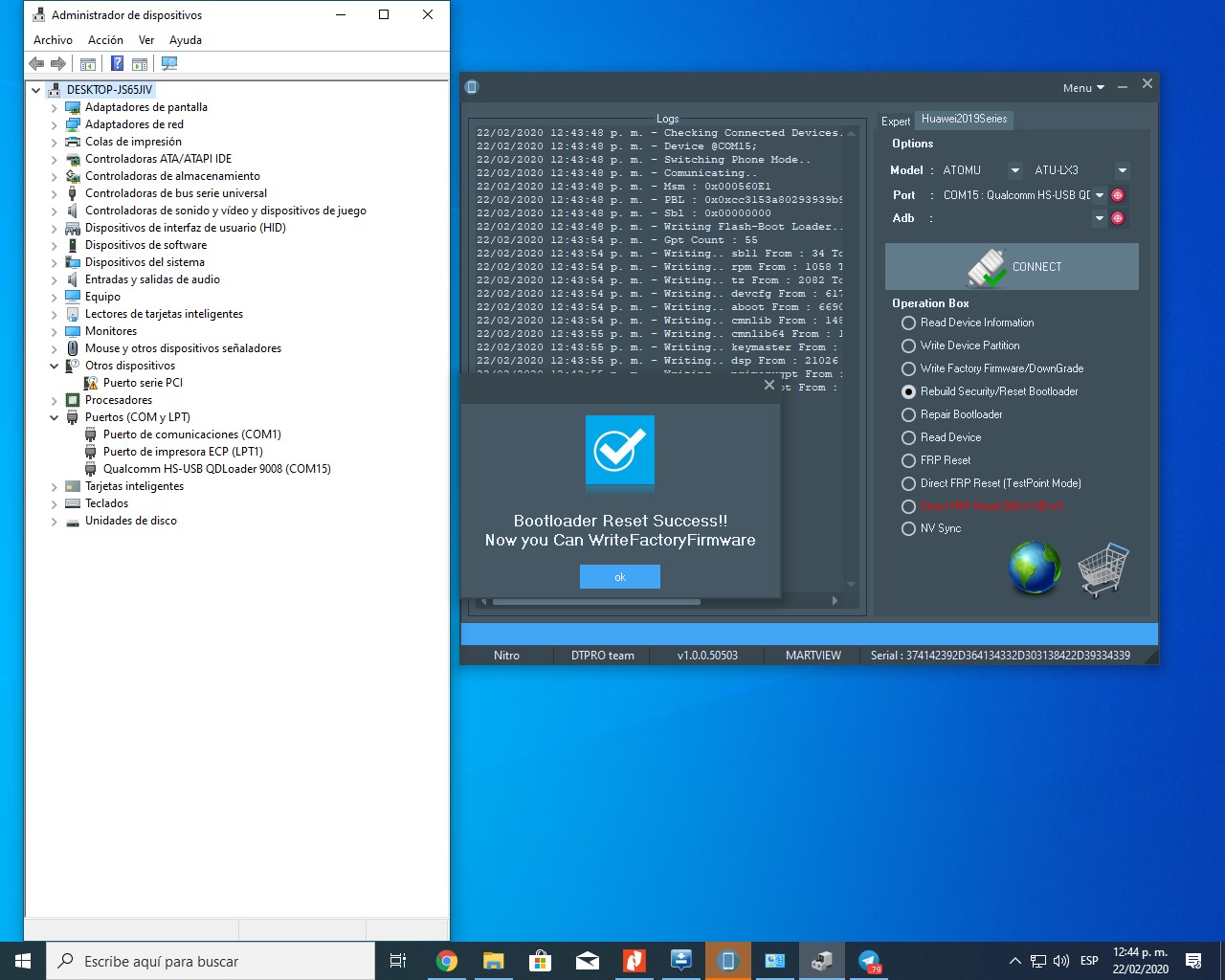Click the Windows search box
Viewport: 1225px width, 980px height.
tap(211, 961)
